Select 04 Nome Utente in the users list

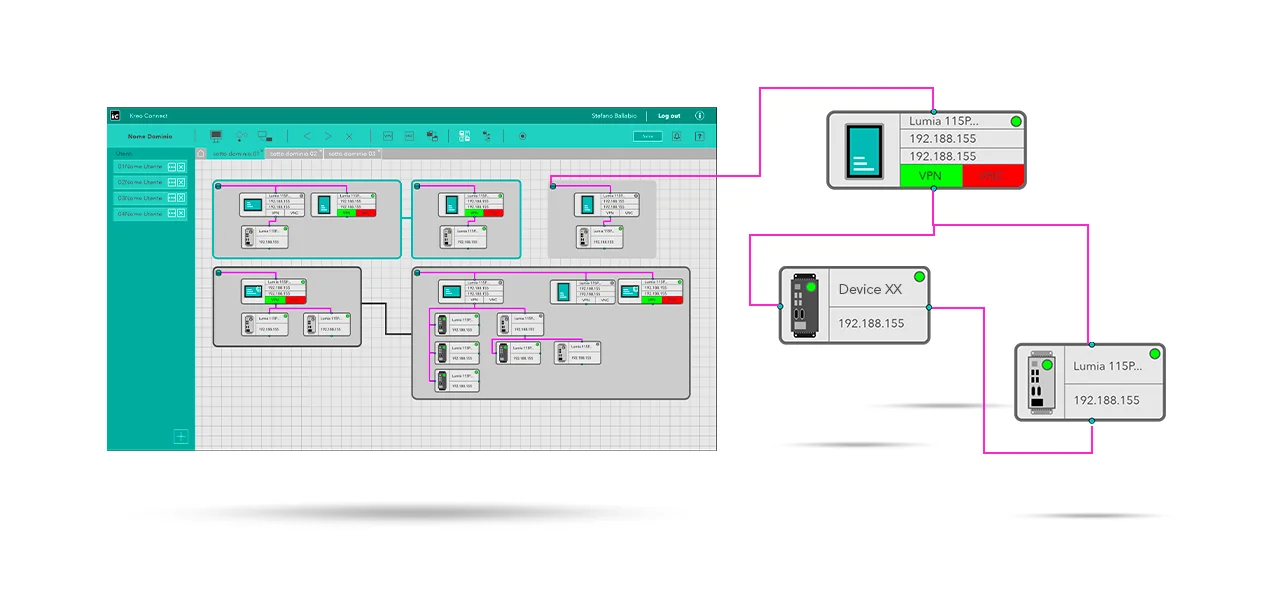[139, 214]
